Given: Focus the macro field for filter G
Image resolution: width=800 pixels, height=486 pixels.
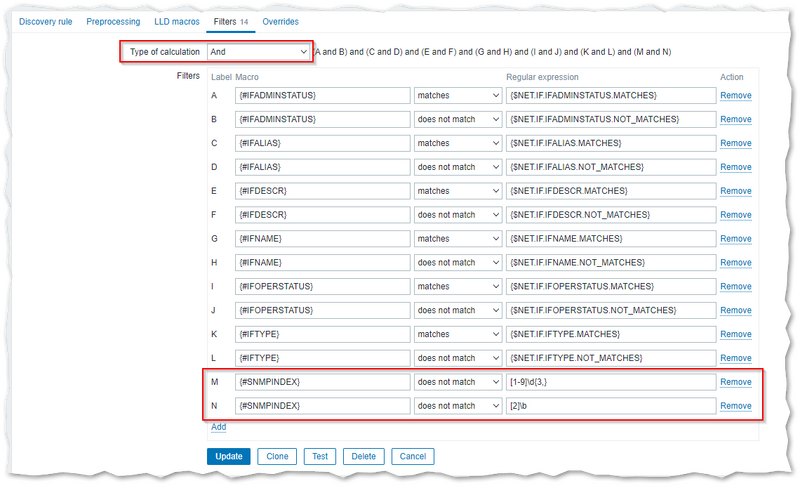Looking at the screenshot, I should point(322,239).
